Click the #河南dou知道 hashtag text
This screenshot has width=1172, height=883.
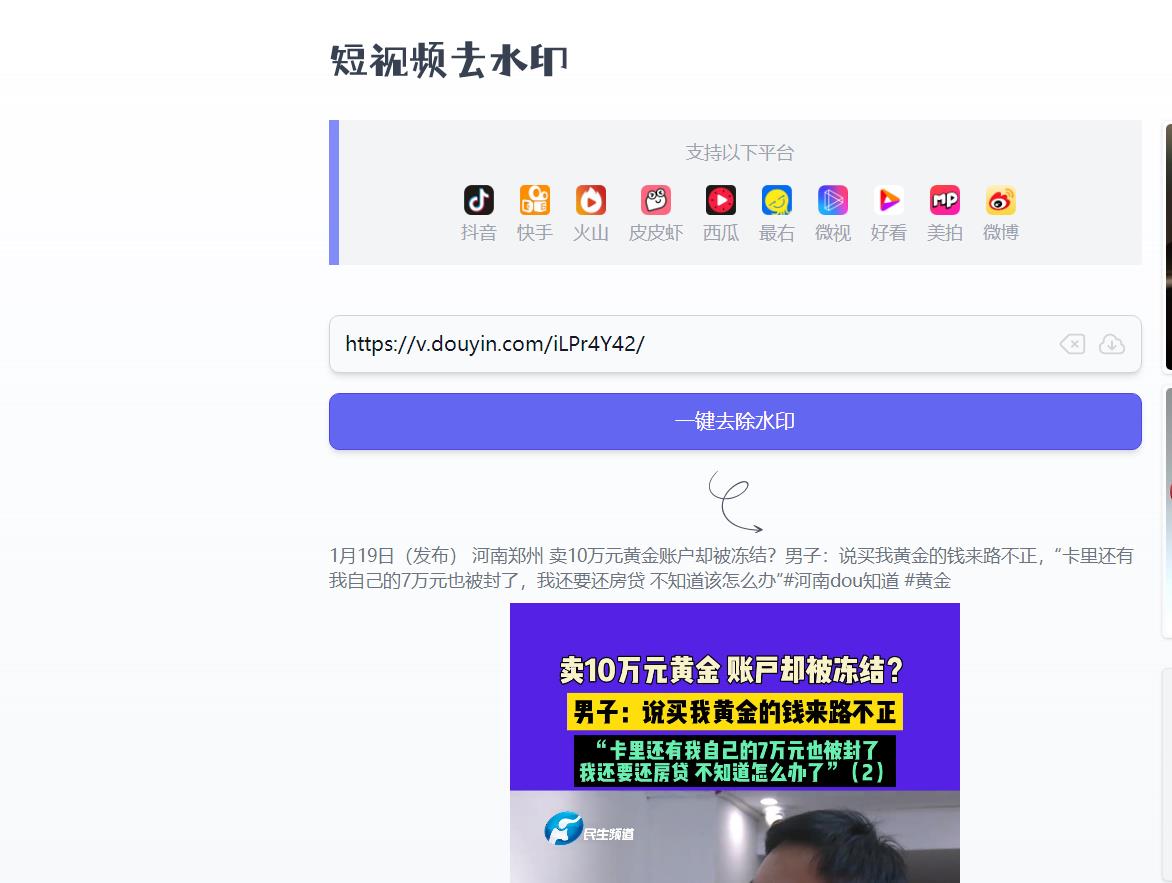click(839, 580)
